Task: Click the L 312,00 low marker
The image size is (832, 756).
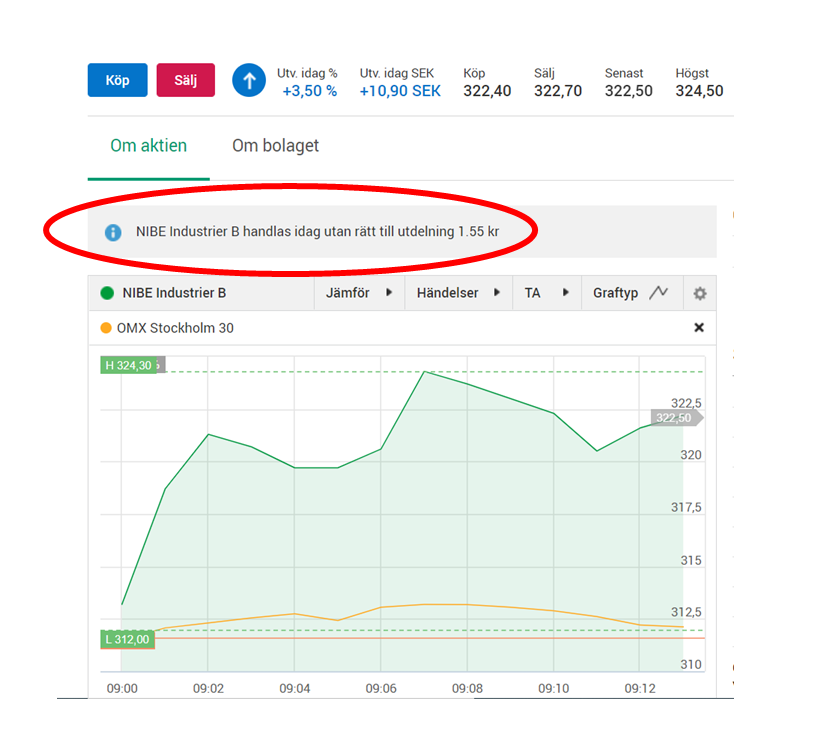Action: 127,640
